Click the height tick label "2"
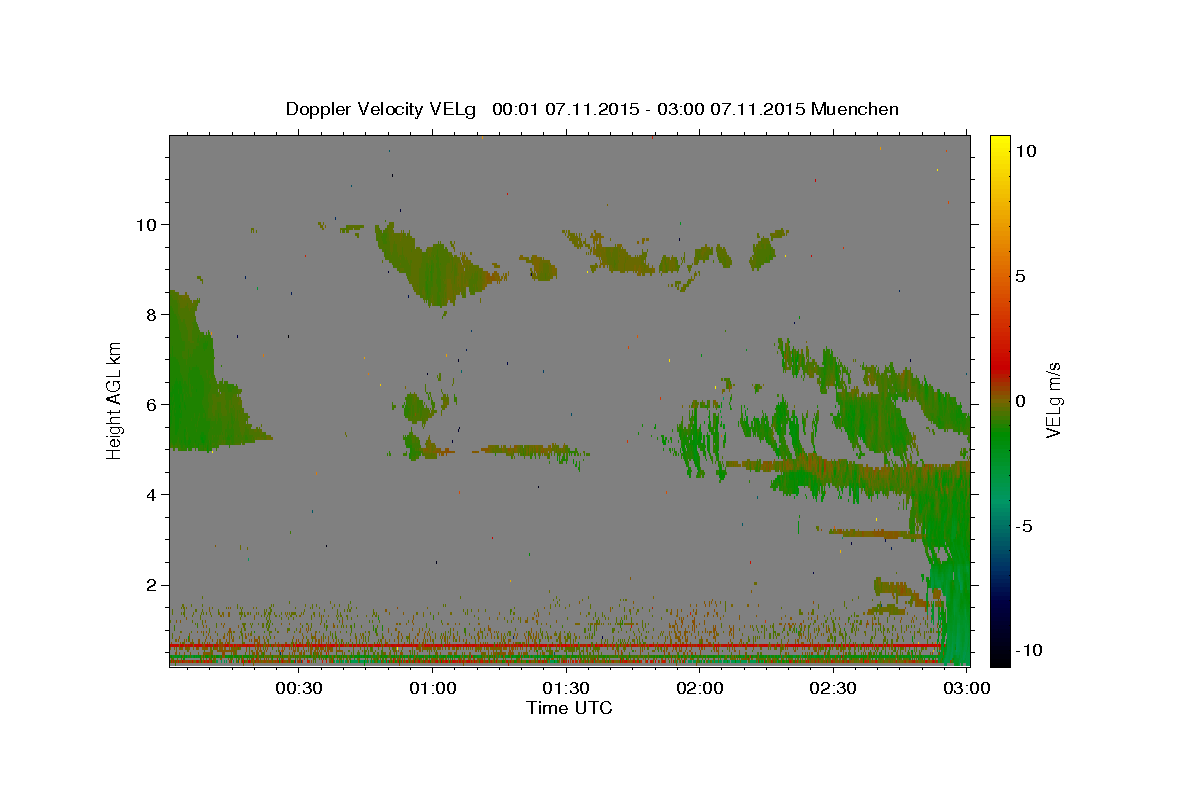The height and width of the screenshot is (800, 1200). coord(151,585)
